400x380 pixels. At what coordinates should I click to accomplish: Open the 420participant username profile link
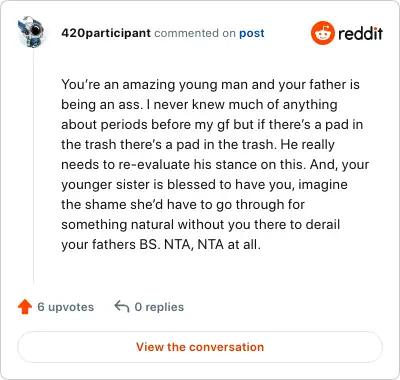(x=106, y=33)
